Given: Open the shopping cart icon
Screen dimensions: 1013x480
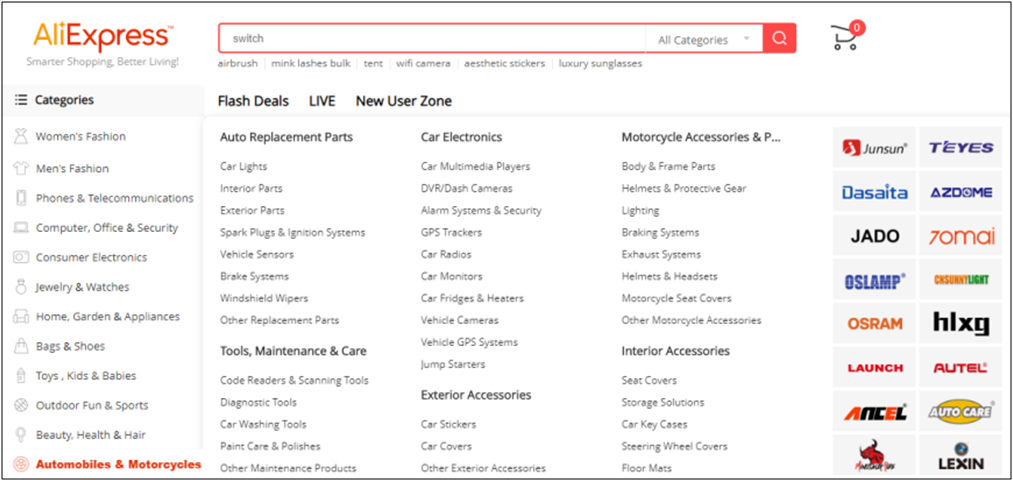Looking at the screenshot, I should click(x=845, y=37).
